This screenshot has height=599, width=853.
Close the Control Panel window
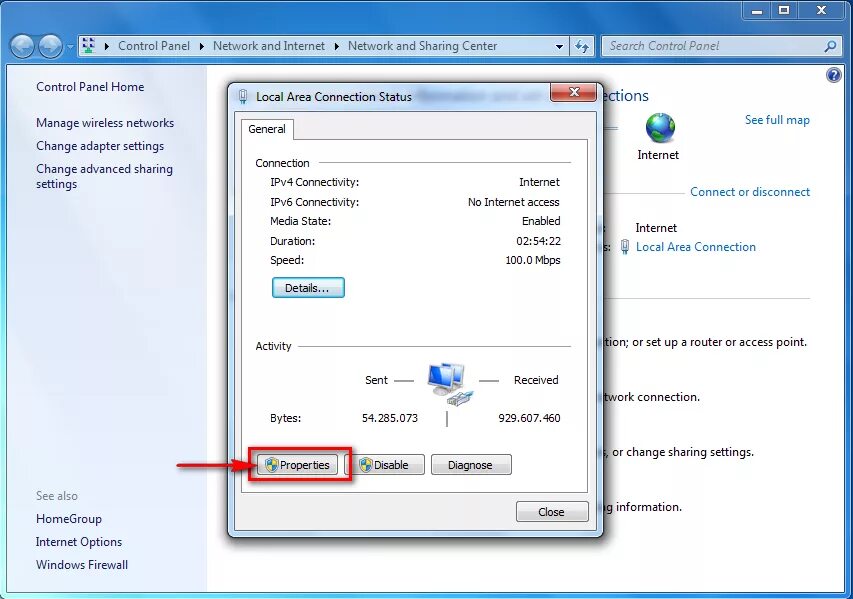pyautogui.click(x=821, y=10)
